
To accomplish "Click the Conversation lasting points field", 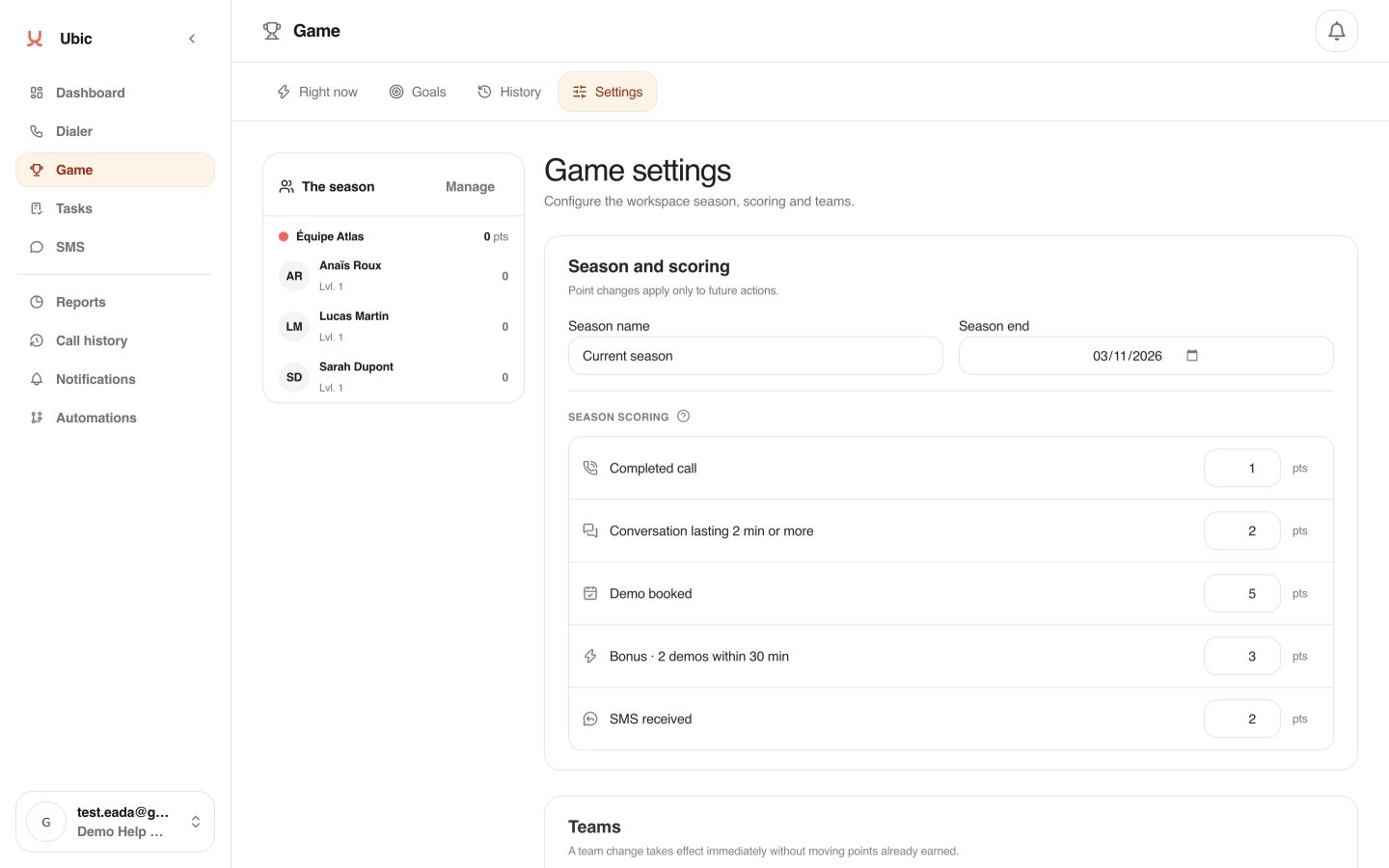I will point(1242,530).
